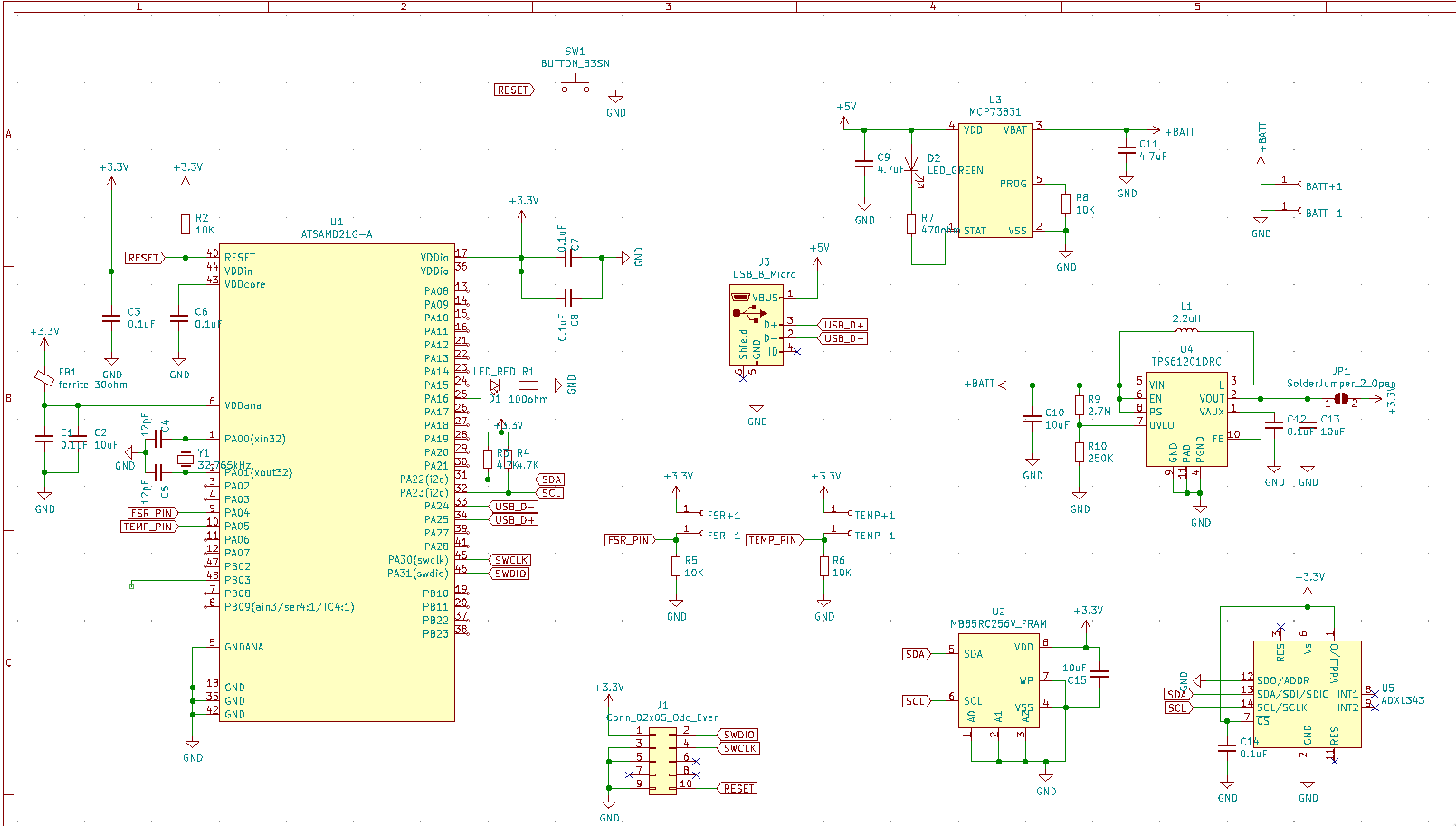The image size is (1456, 826).
Task: Select pull-up resistor R4 4.7K
Action: [x=509, y=459]
